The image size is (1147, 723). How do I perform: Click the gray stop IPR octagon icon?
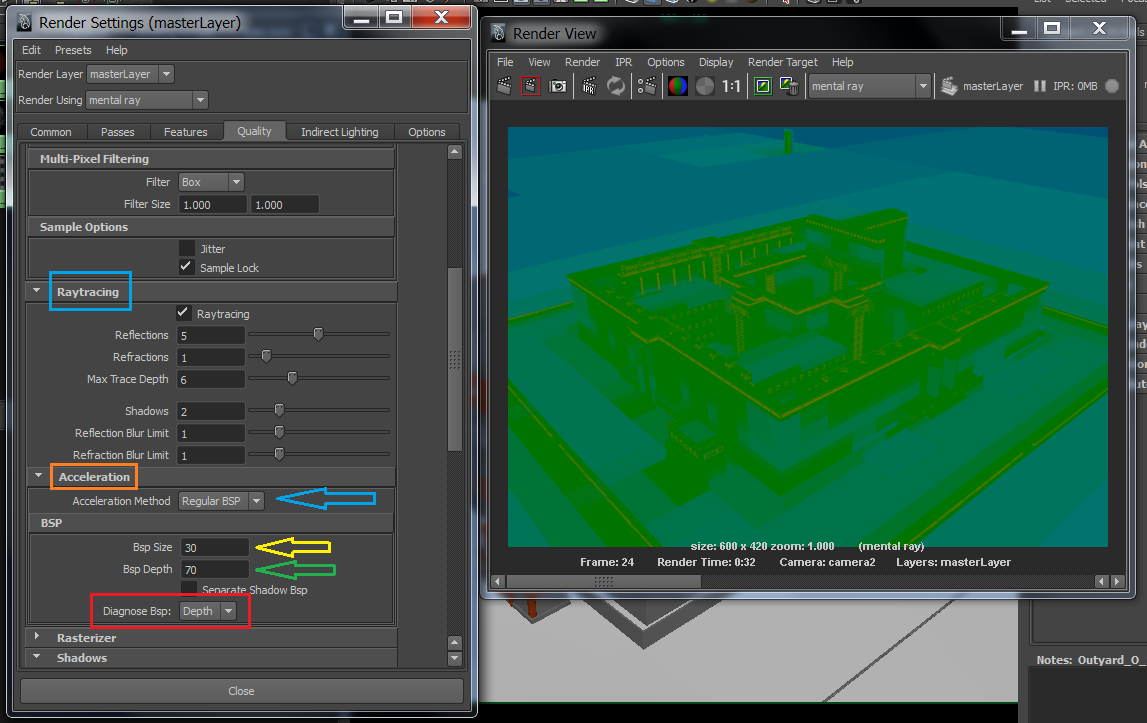tap(1112, 86)
